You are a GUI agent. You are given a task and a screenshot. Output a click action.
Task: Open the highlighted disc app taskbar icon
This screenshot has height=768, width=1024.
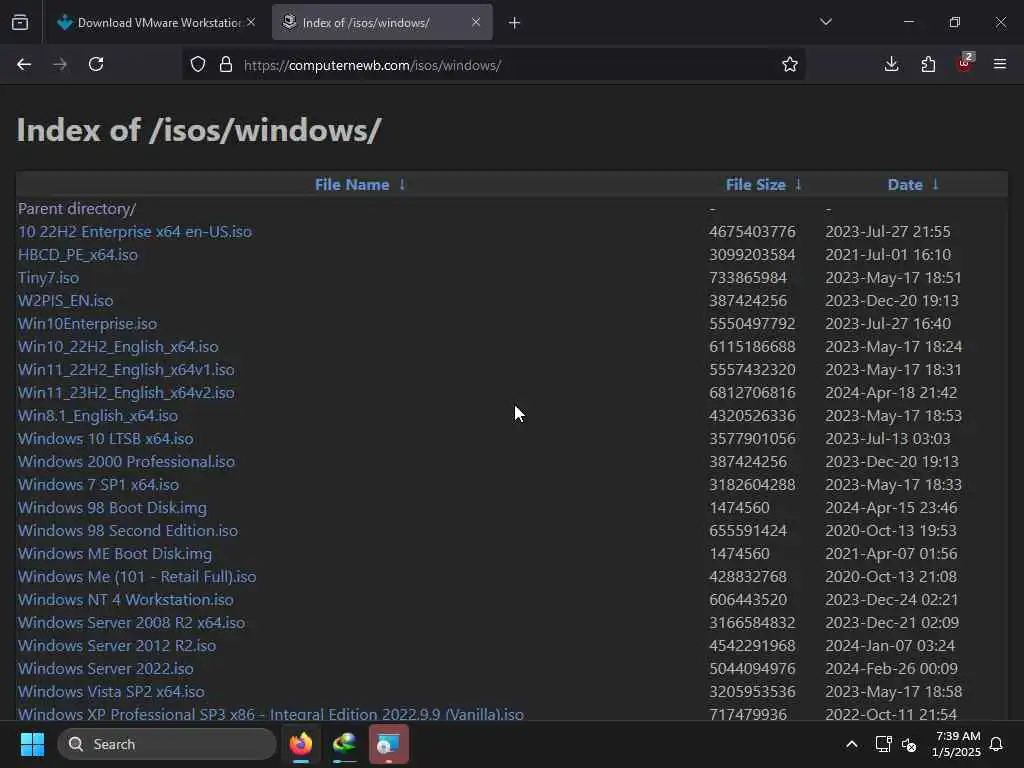(389, 744)
